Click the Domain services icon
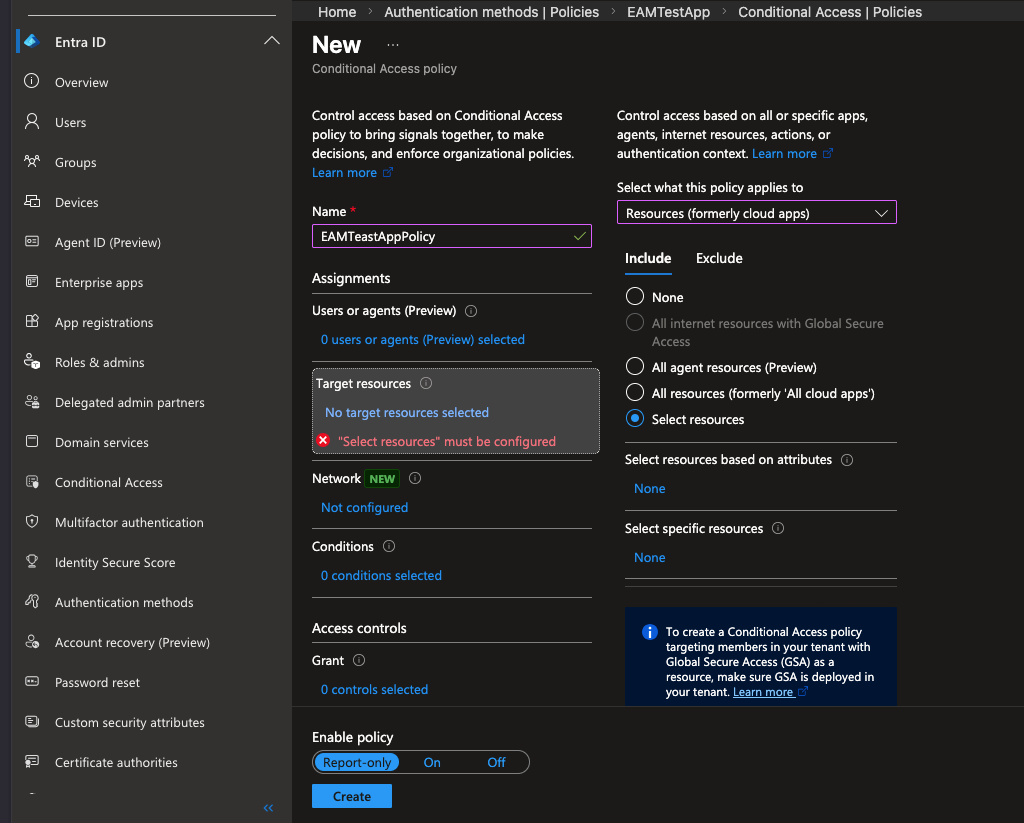Image resolution: width=1024 pixels, height=823 pixels. pyautogui.click(x=31, y=442)
